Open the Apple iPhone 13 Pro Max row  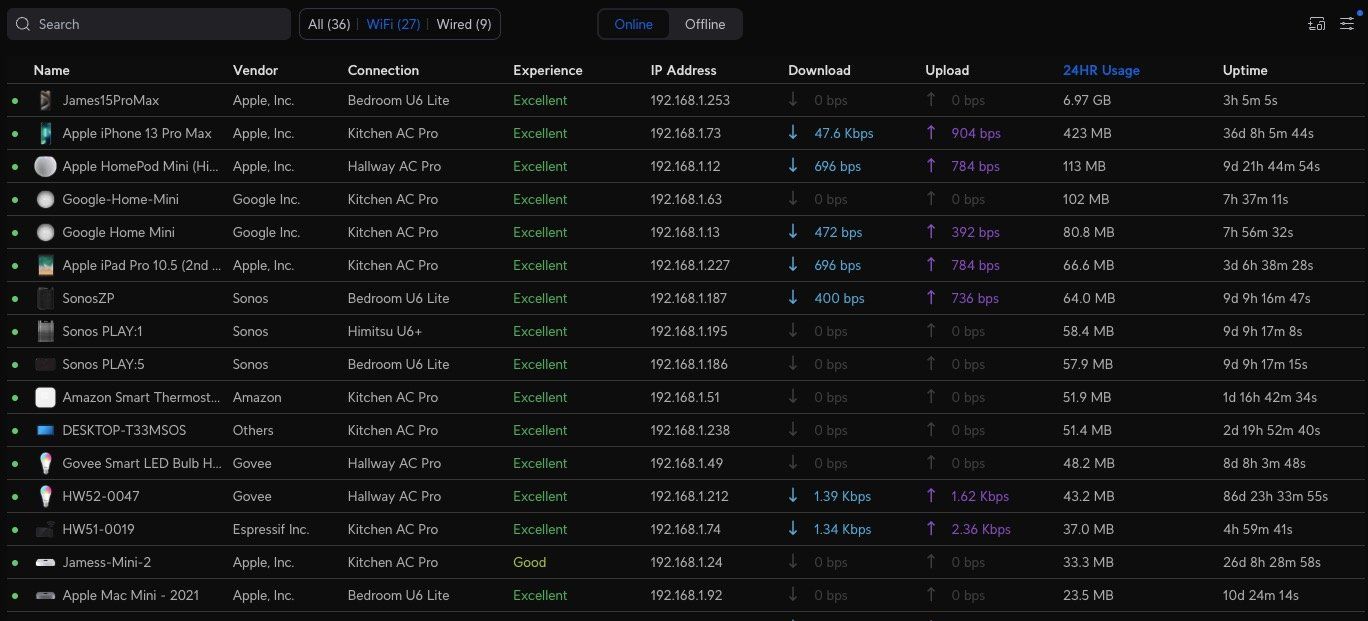pyautogui.click(x=686, y=133)
